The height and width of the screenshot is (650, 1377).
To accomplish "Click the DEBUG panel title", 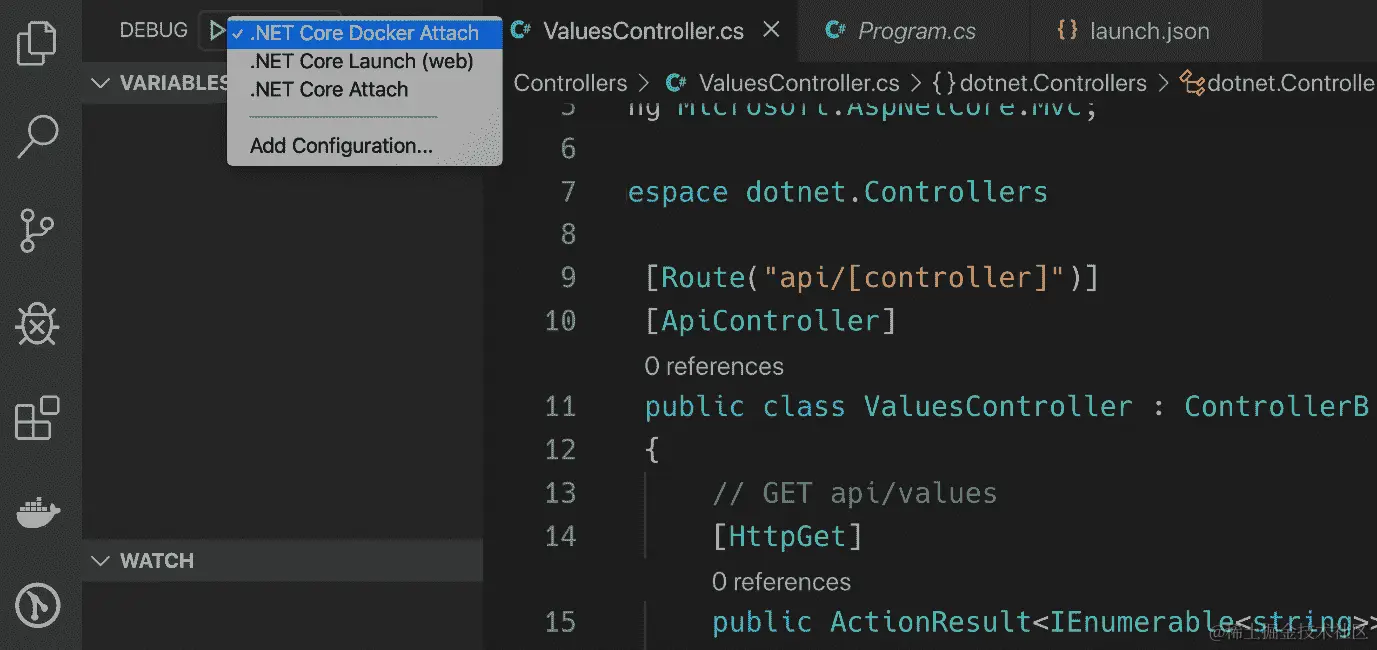I will point(153,30).
